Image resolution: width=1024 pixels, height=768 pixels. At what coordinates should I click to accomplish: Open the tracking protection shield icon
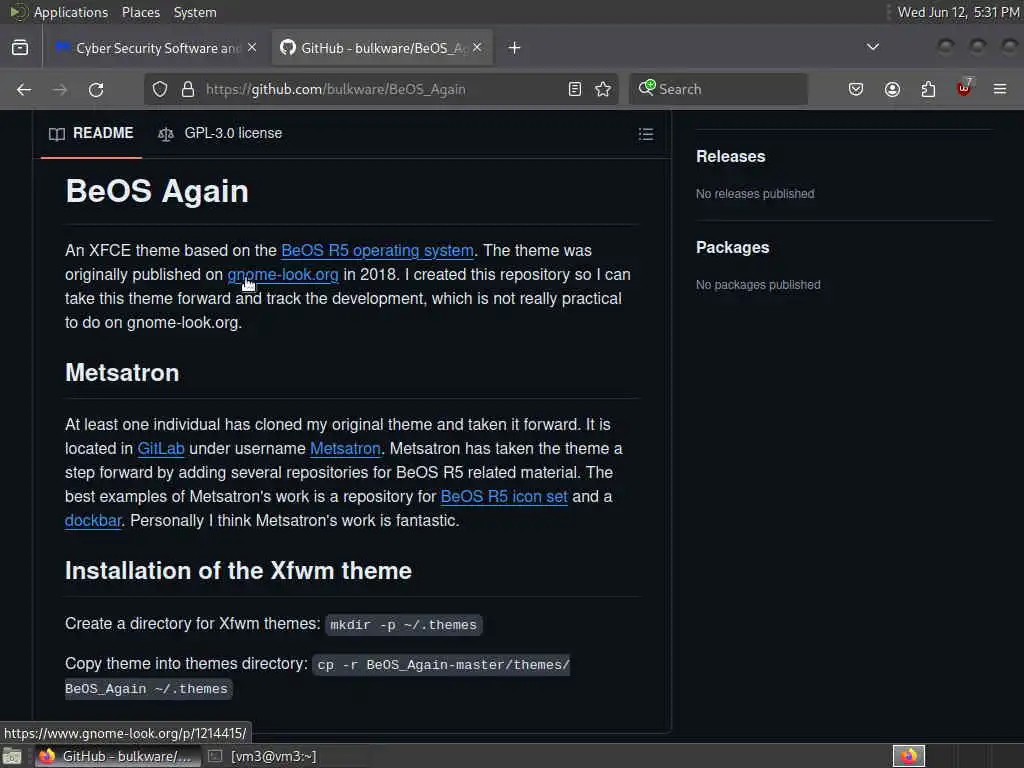160,89
